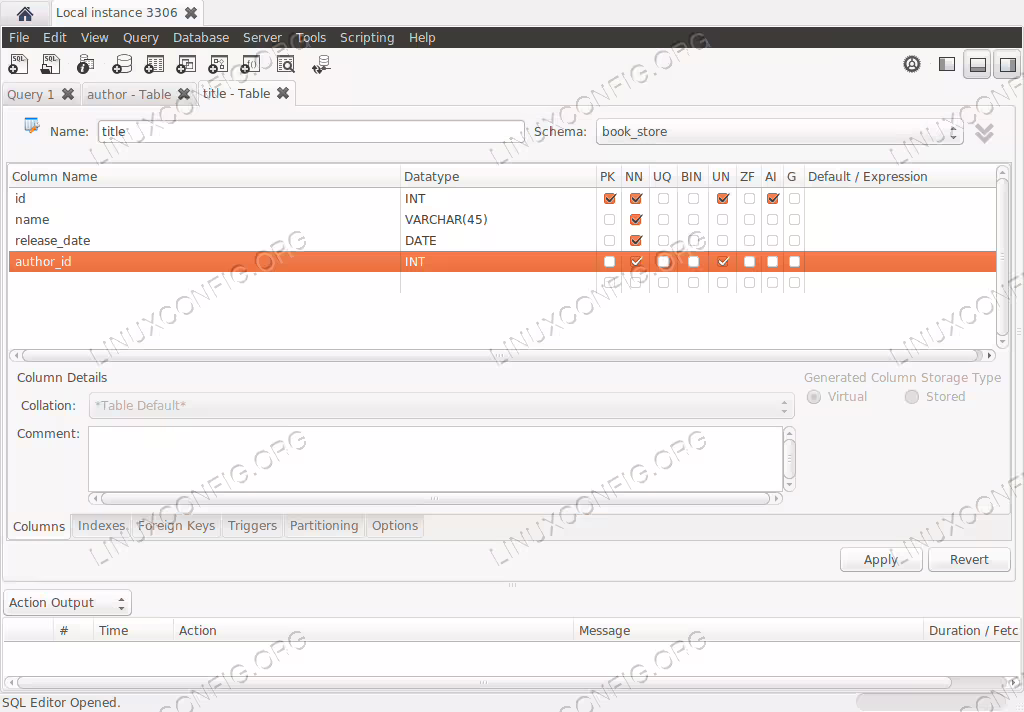This screenshot has height=712, width=1024.
Task: Toggle the right sidebar panel icon
Action: 1008,64
